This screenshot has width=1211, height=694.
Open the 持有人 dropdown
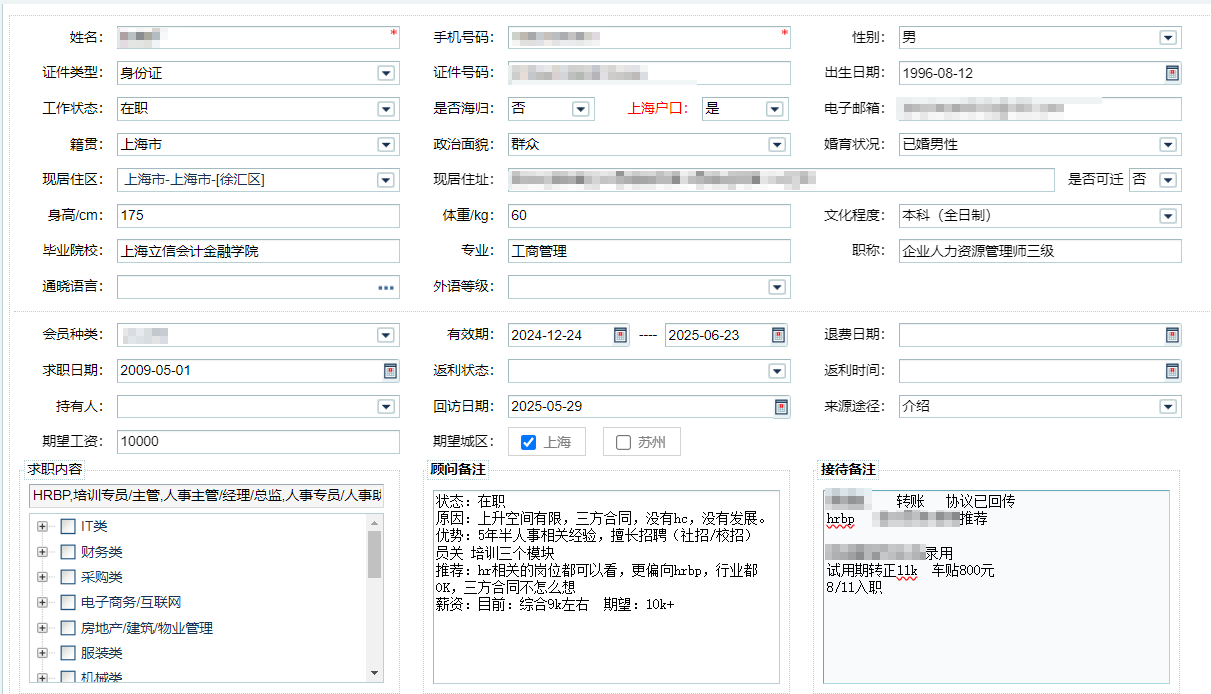[x=386, y=407]
